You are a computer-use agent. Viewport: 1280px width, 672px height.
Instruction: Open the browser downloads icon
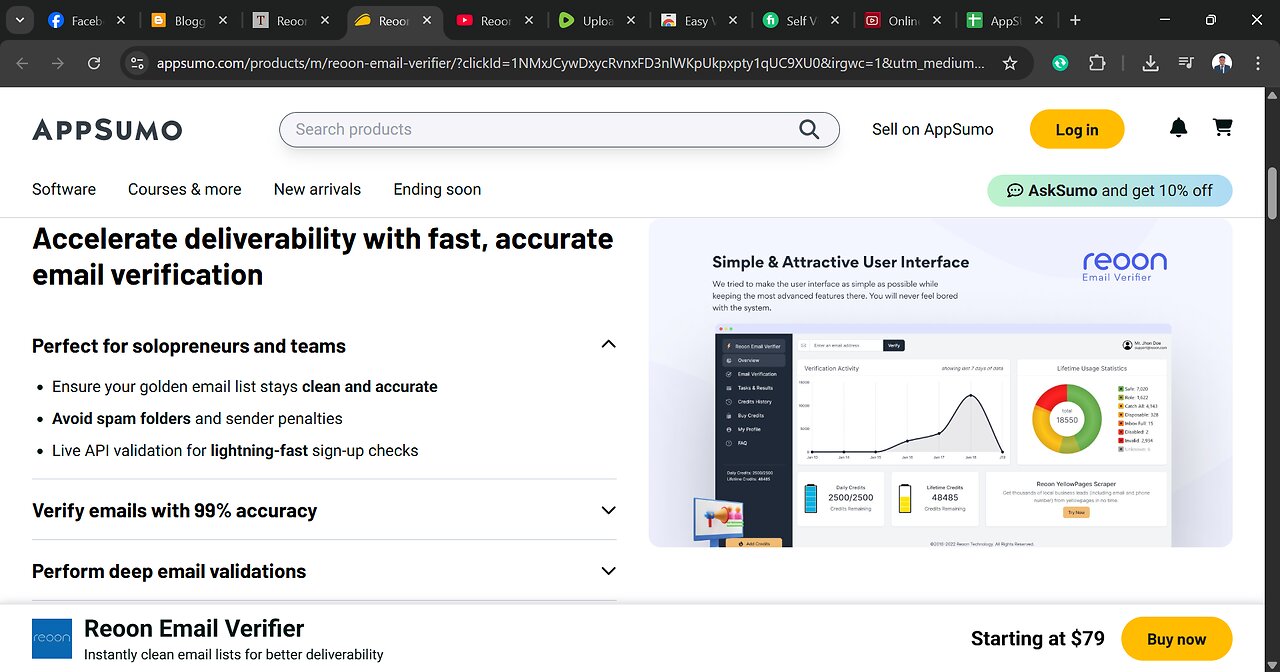(1150, 63)
